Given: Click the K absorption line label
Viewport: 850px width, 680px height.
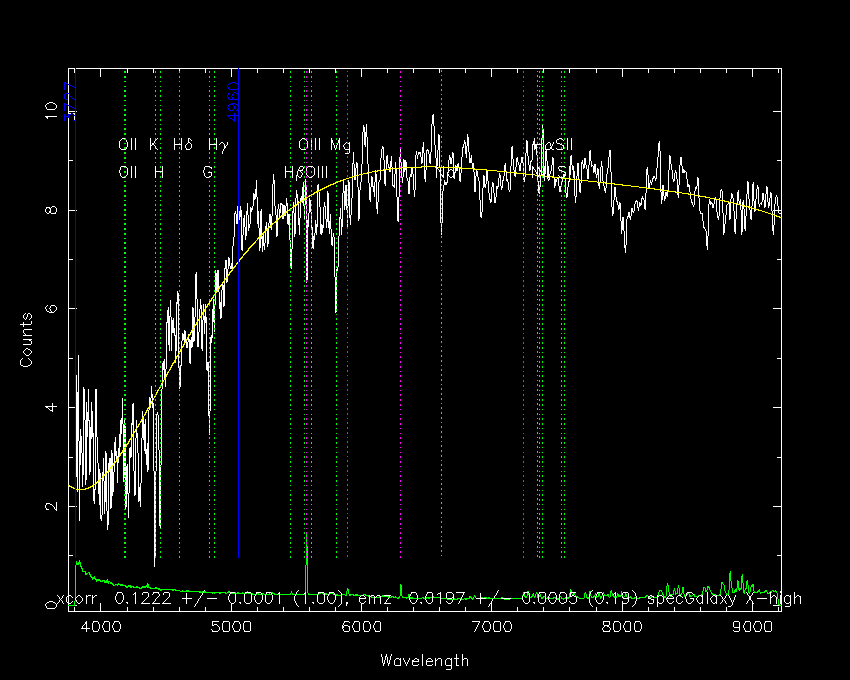Looking at the screenshot, I should point(154,145).
